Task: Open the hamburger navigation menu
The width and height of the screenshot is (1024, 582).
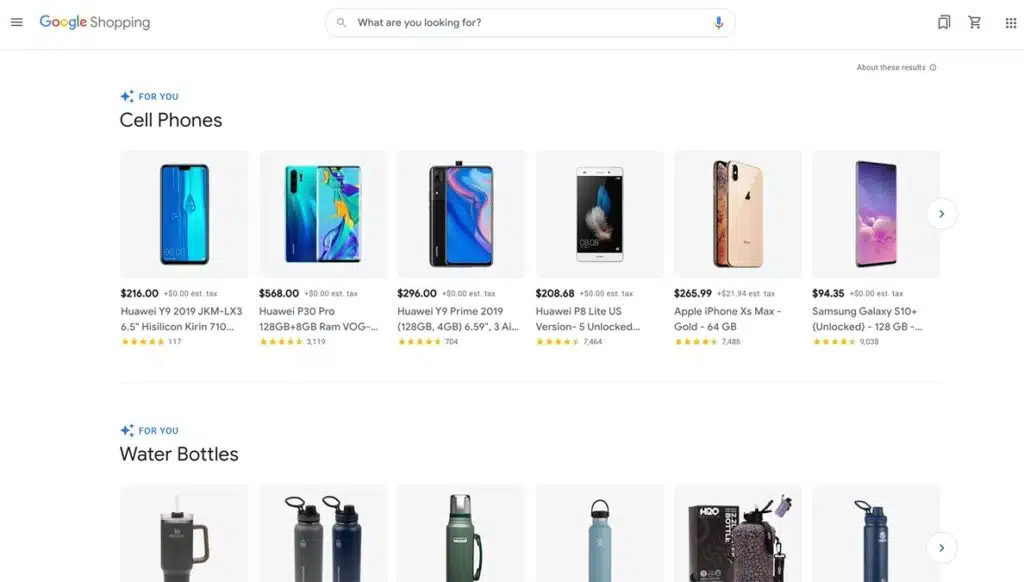Action: (x=16, y=22)
